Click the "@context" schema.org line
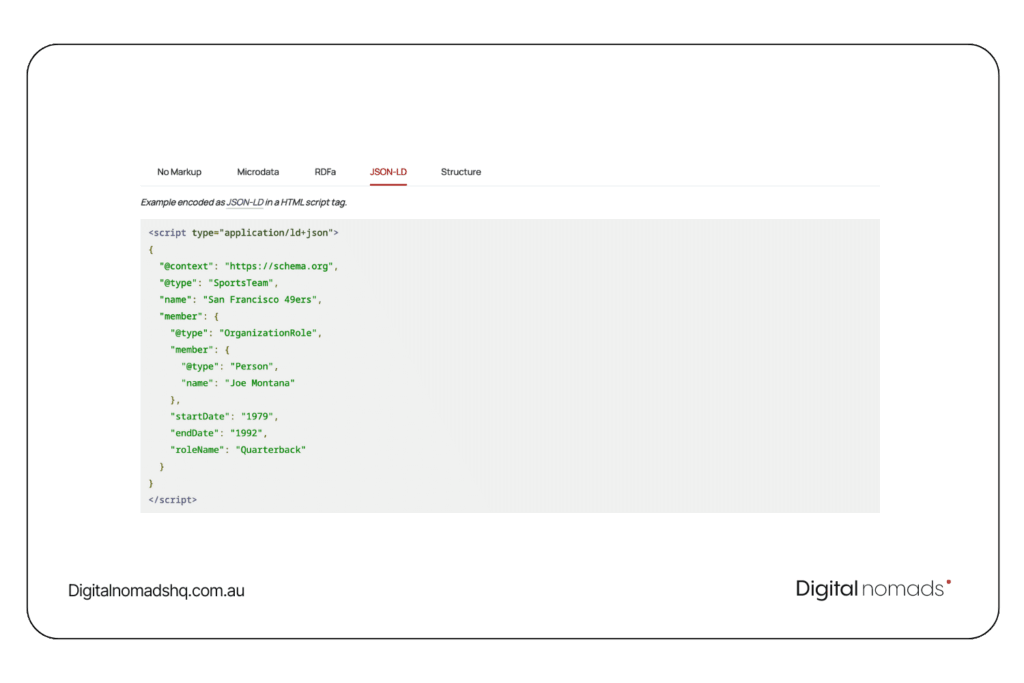 [248, 266]
